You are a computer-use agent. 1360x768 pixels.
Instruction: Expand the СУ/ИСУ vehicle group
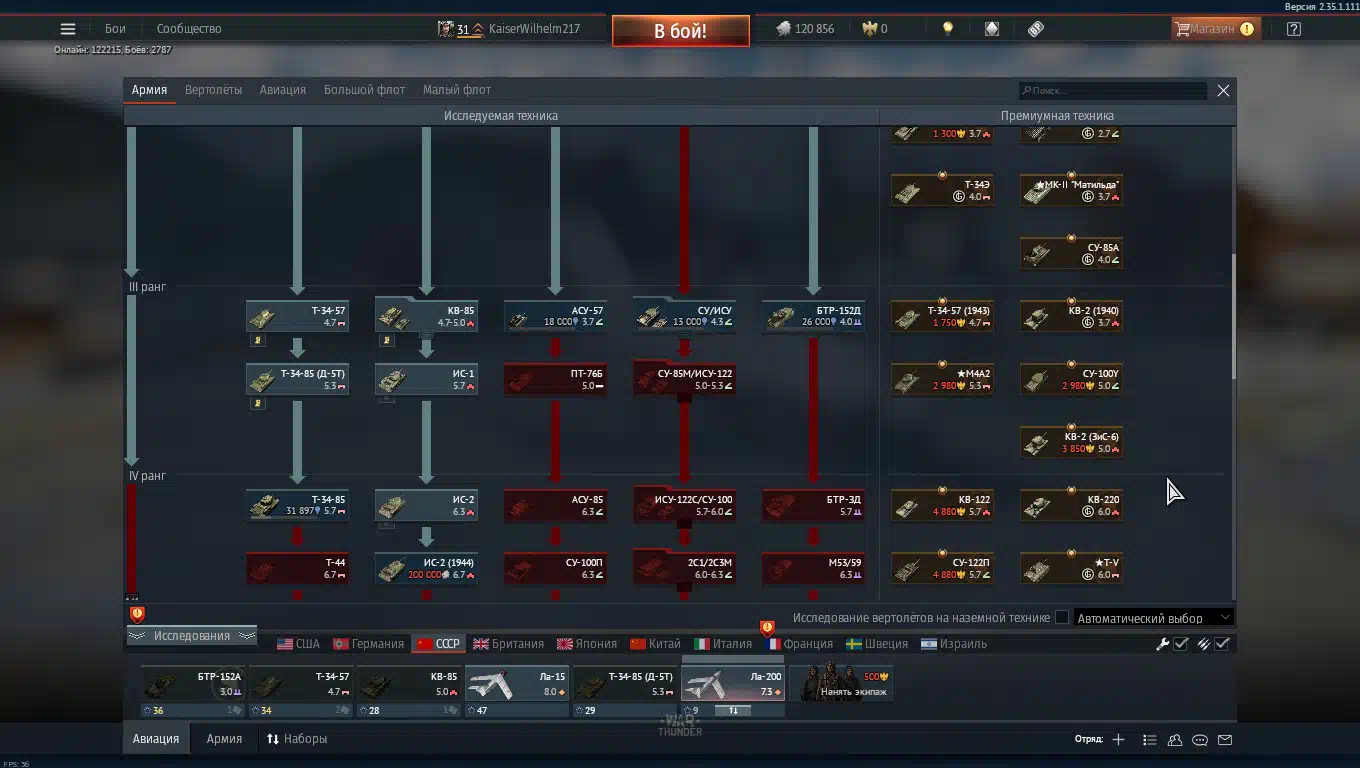click(685, 316)
